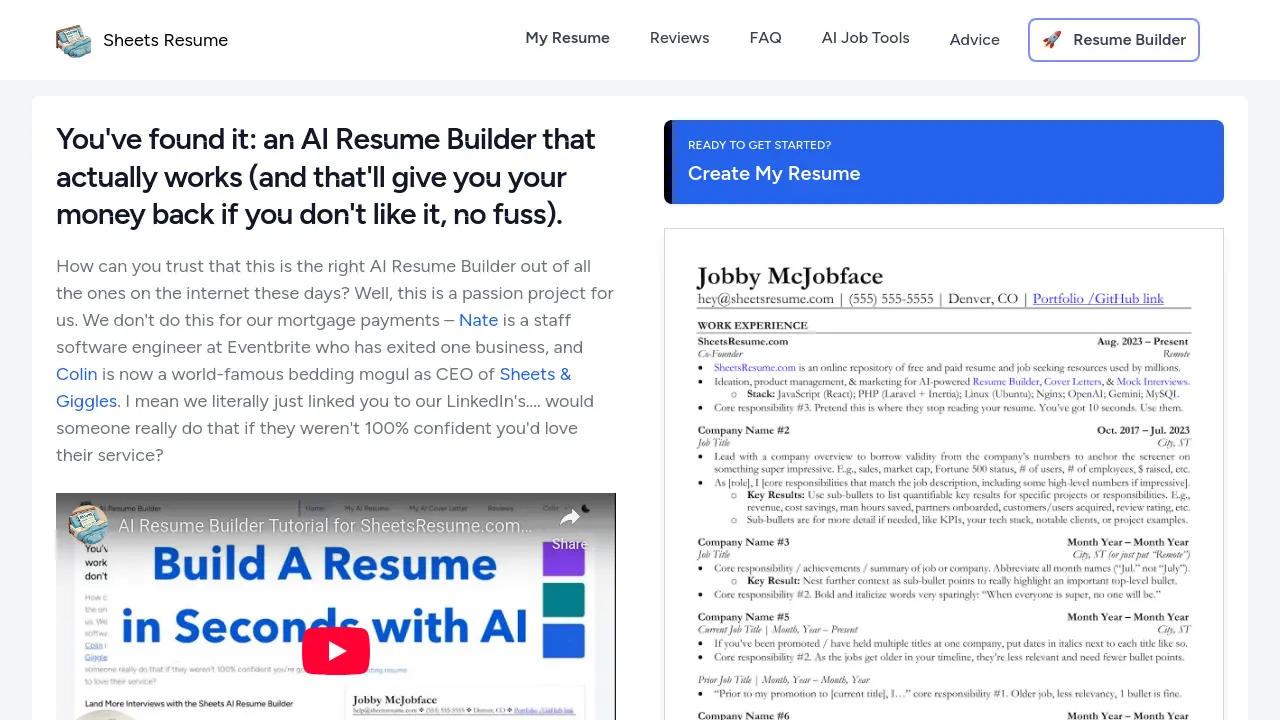Select Advice in the top navigation

pos(974,40)
